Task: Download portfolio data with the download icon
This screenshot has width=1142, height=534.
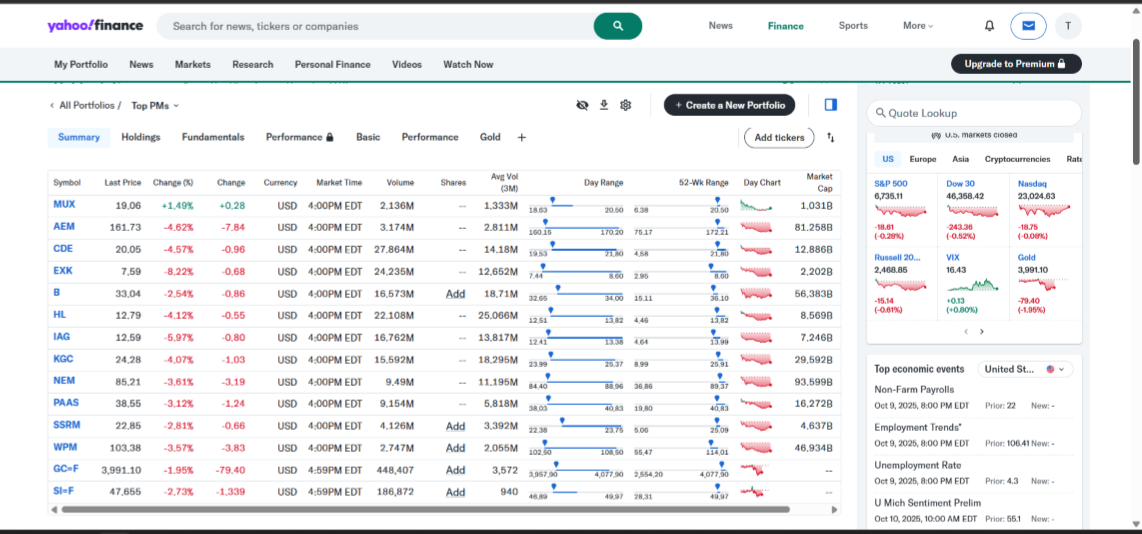Action: [x=604, y=105]
